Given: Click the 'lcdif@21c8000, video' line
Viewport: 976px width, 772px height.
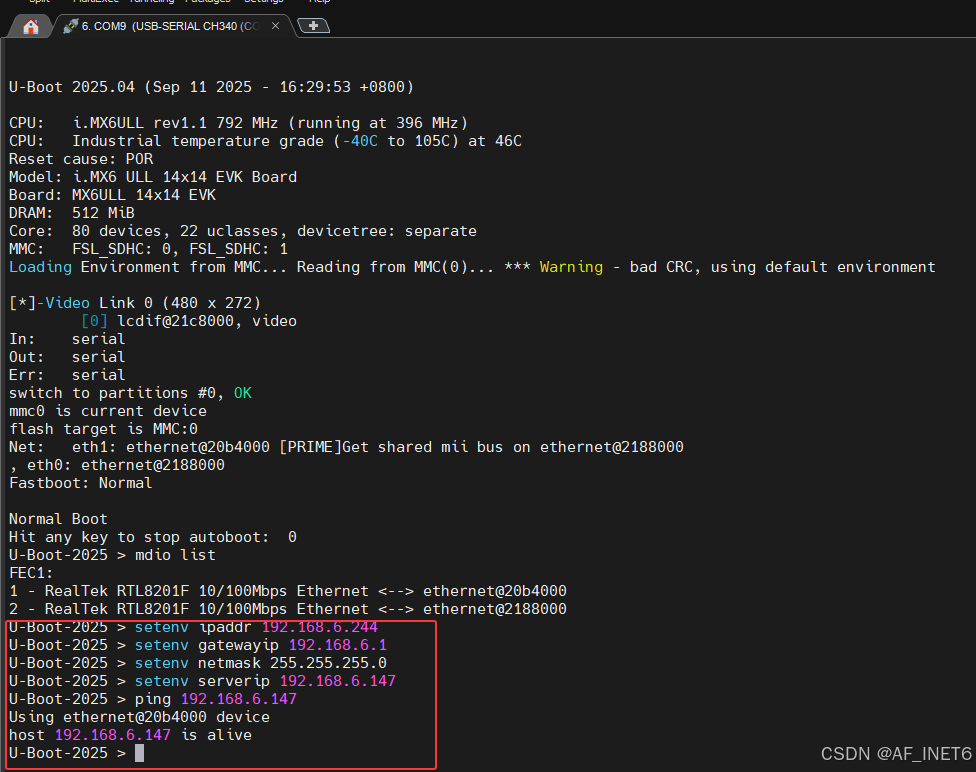Looking at the screenshot, I should pyautogui.click(x=189, y=321).
